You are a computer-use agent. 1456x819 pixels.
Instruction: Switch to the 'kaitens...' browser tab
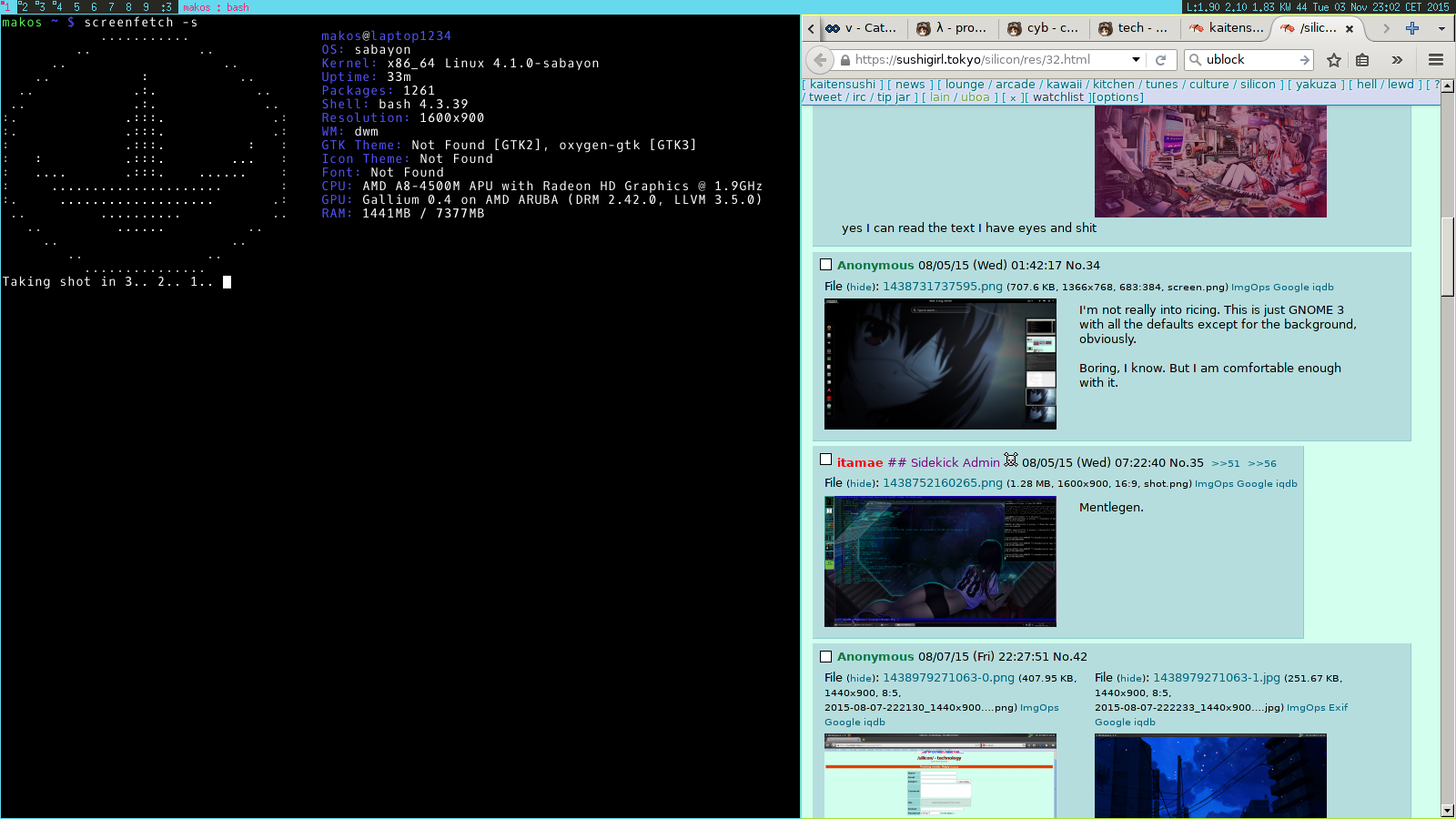[1225, 28]
